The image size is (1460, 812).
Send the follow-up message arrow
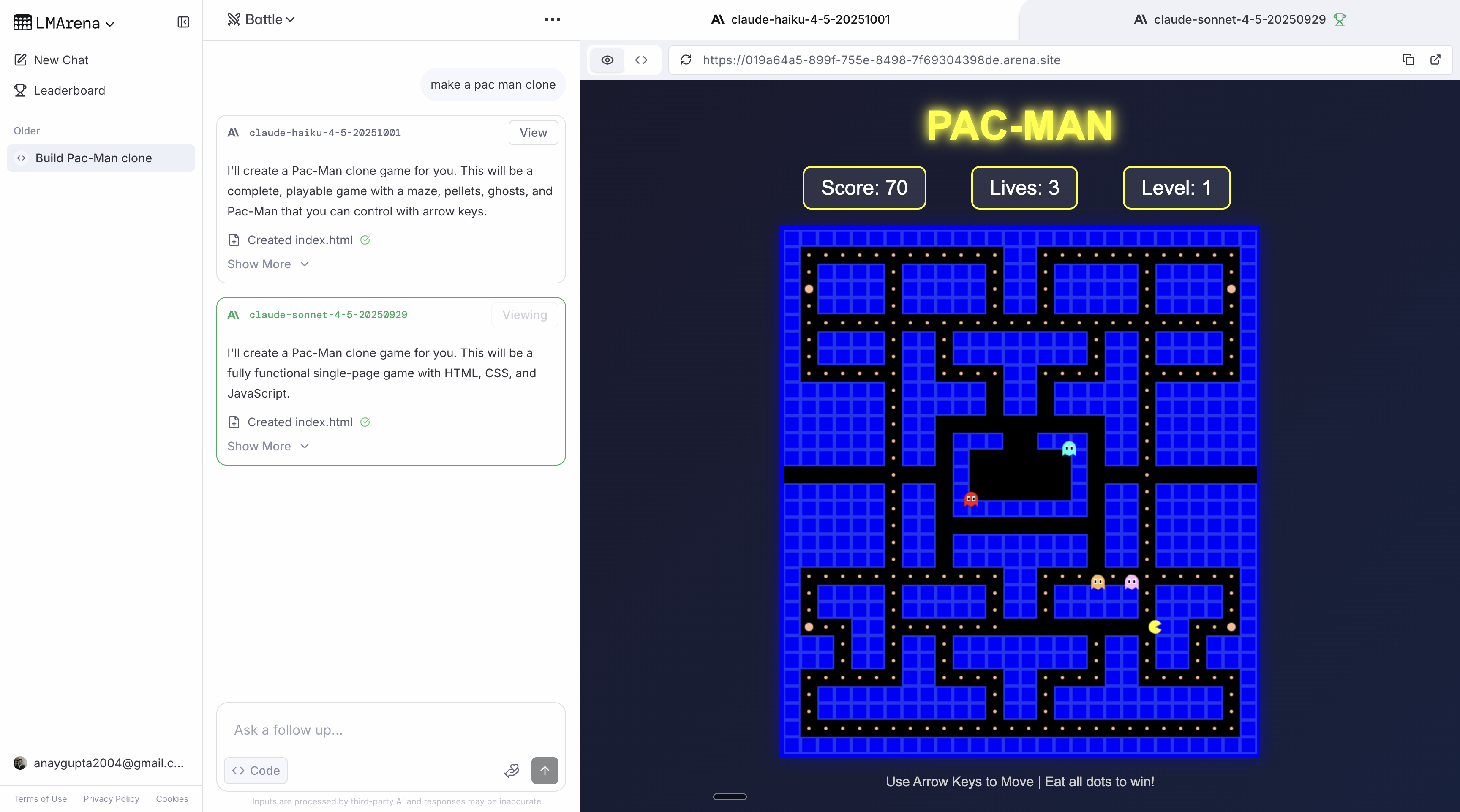544,771
